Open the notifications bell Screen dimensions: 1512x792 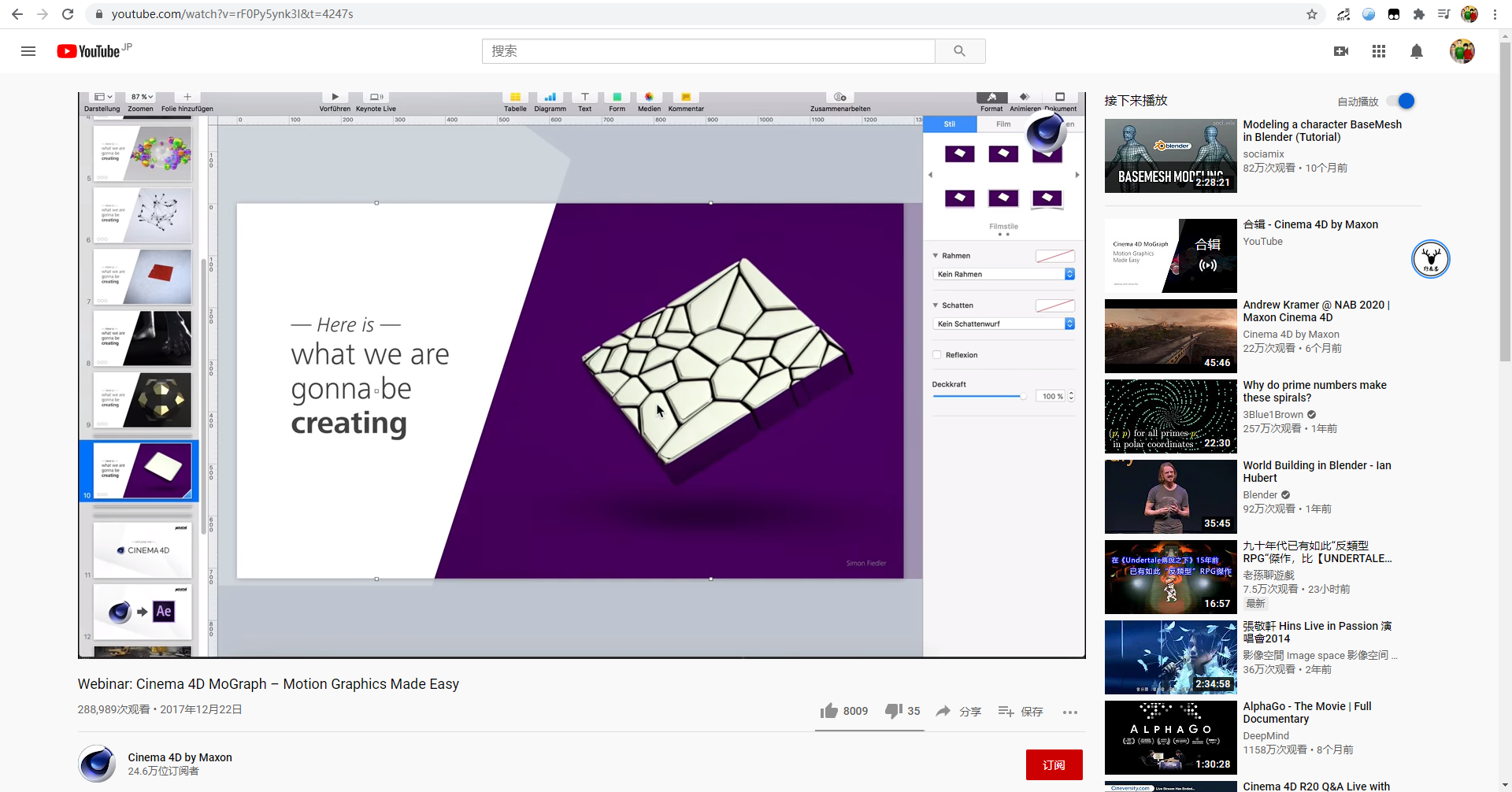[1416, 51]
